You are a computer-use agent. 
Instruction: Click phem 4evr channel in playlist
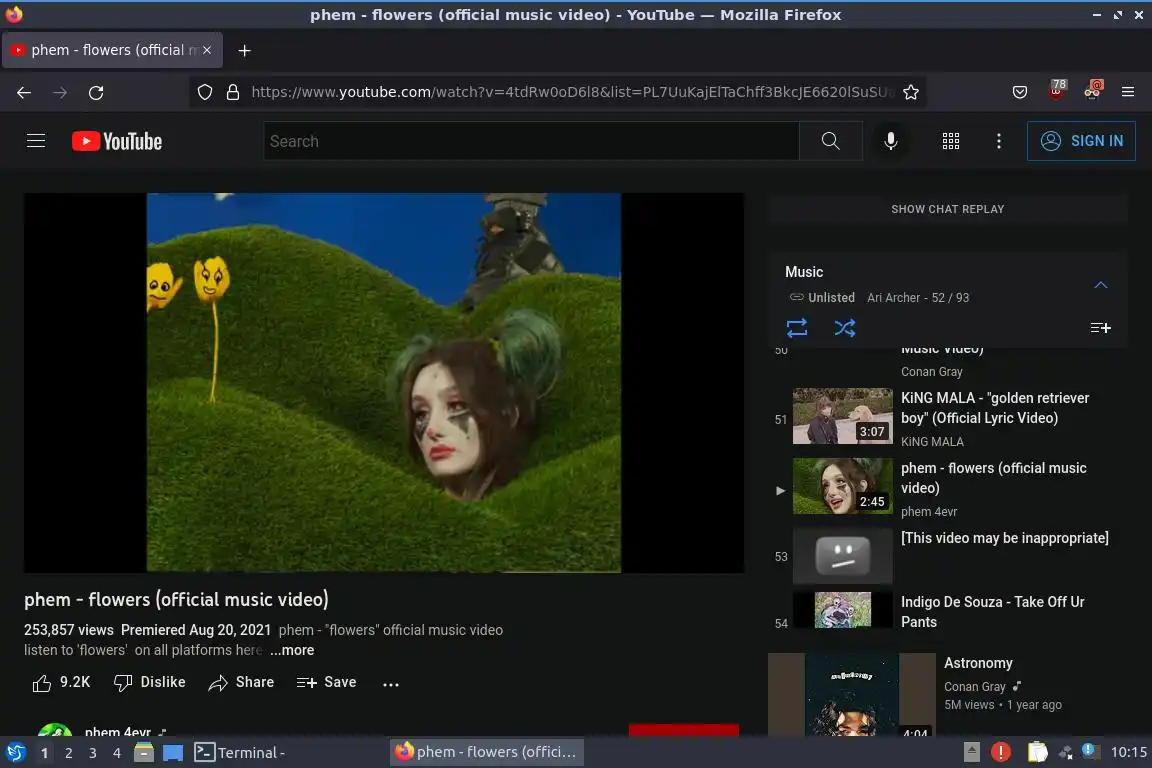tap(929, 512)
